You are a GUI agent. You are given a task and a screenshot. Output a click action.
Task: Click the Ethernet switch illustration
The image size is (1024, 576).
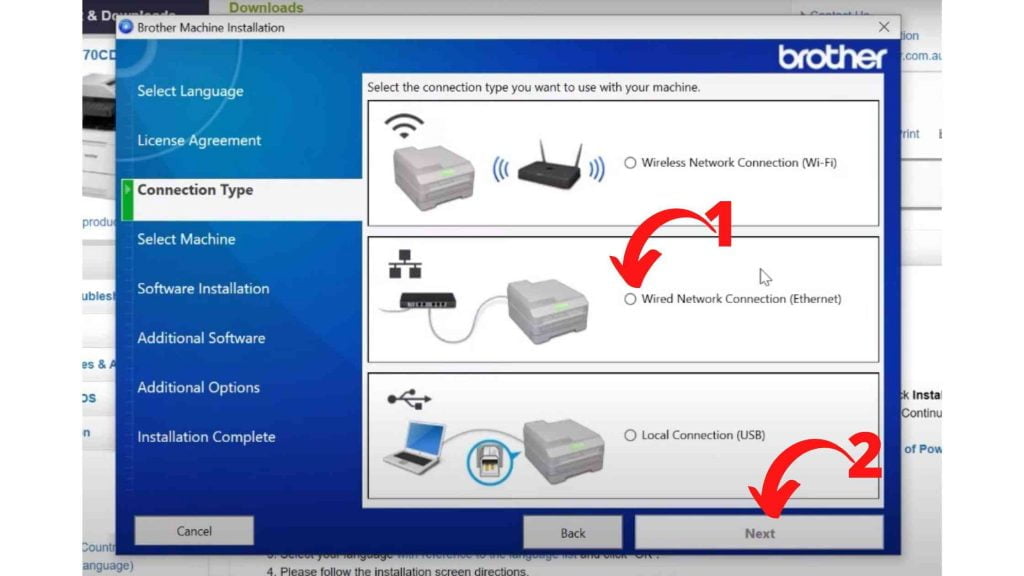click(x=428, y=301)
